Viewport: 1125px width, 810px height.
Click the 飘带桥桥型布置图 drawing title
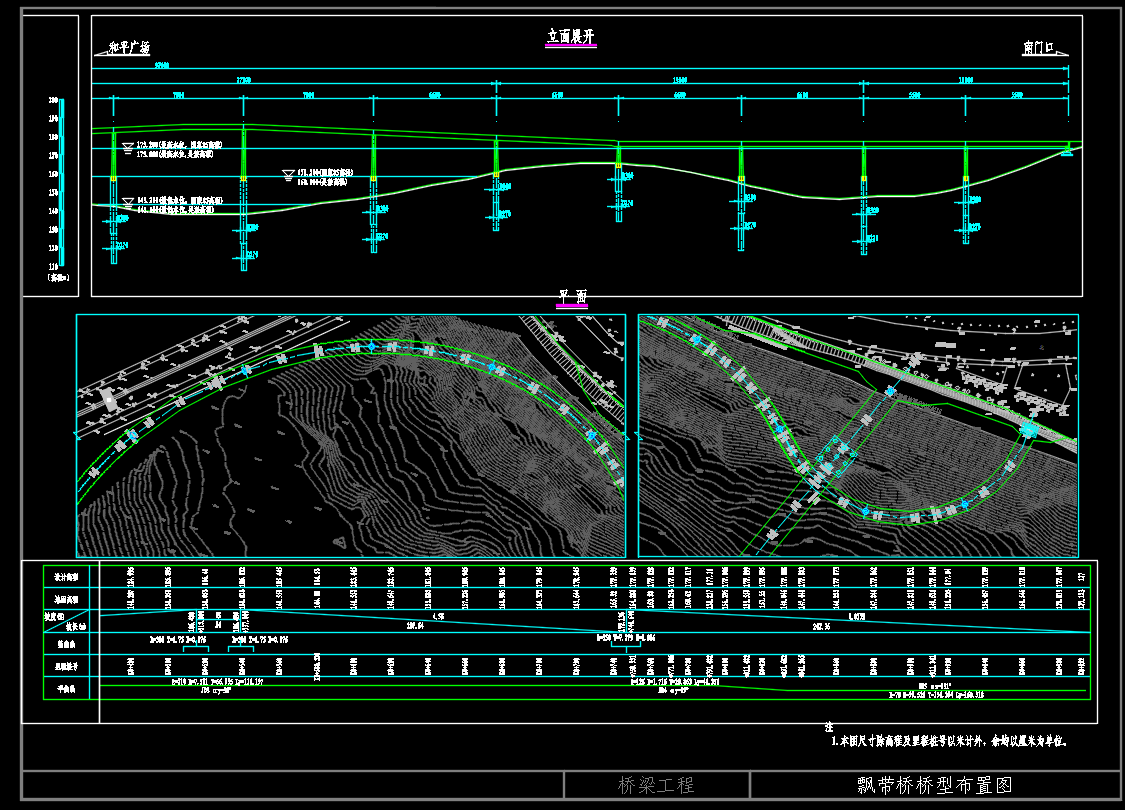(935, 786)
